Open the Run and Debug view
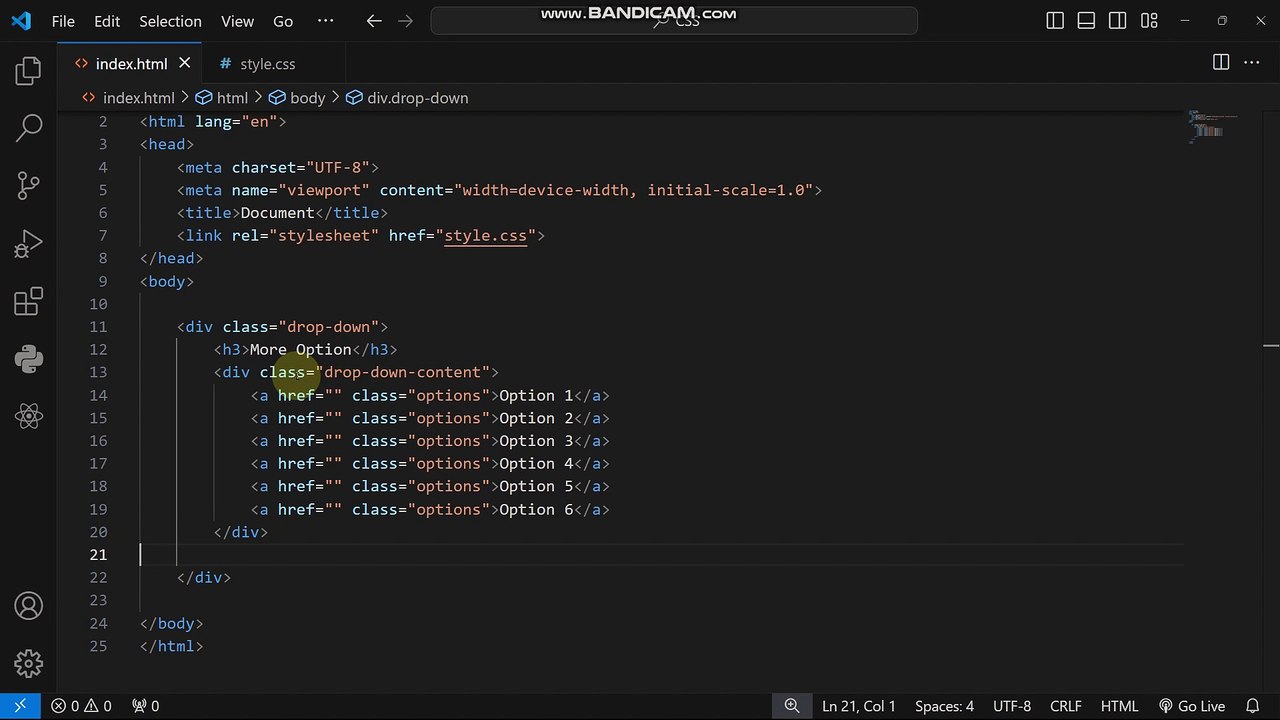Viewport: 1280px width, 720px height. (28, 243)
